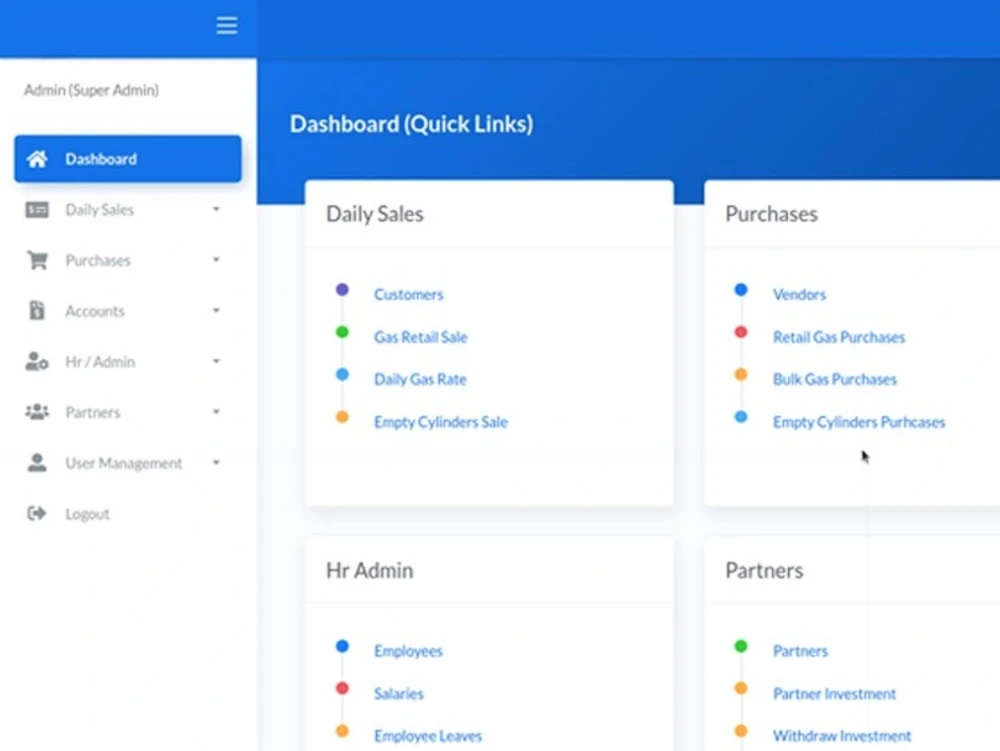Expand the Partners sidebar dropdown arrow
This screenshot has height=751, width=1000.
(216, 412)
